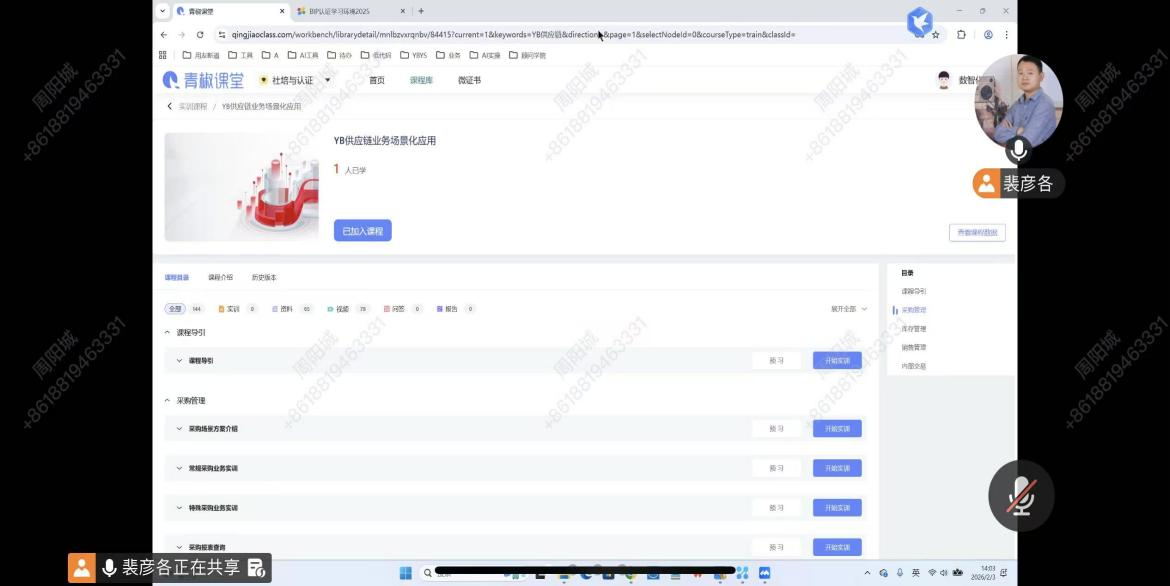
Task: Open the Windows Start menu
Action: [x=406, y=573]
